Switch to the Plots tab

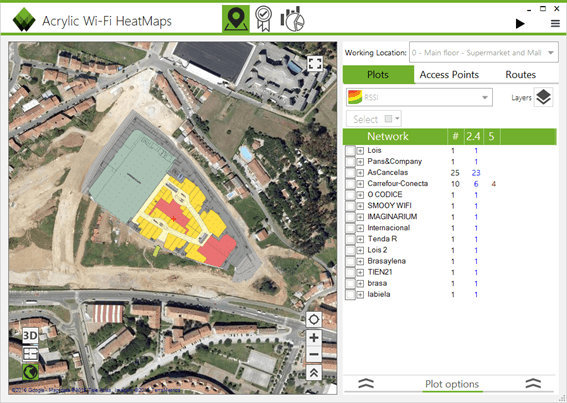click(378, 75)
